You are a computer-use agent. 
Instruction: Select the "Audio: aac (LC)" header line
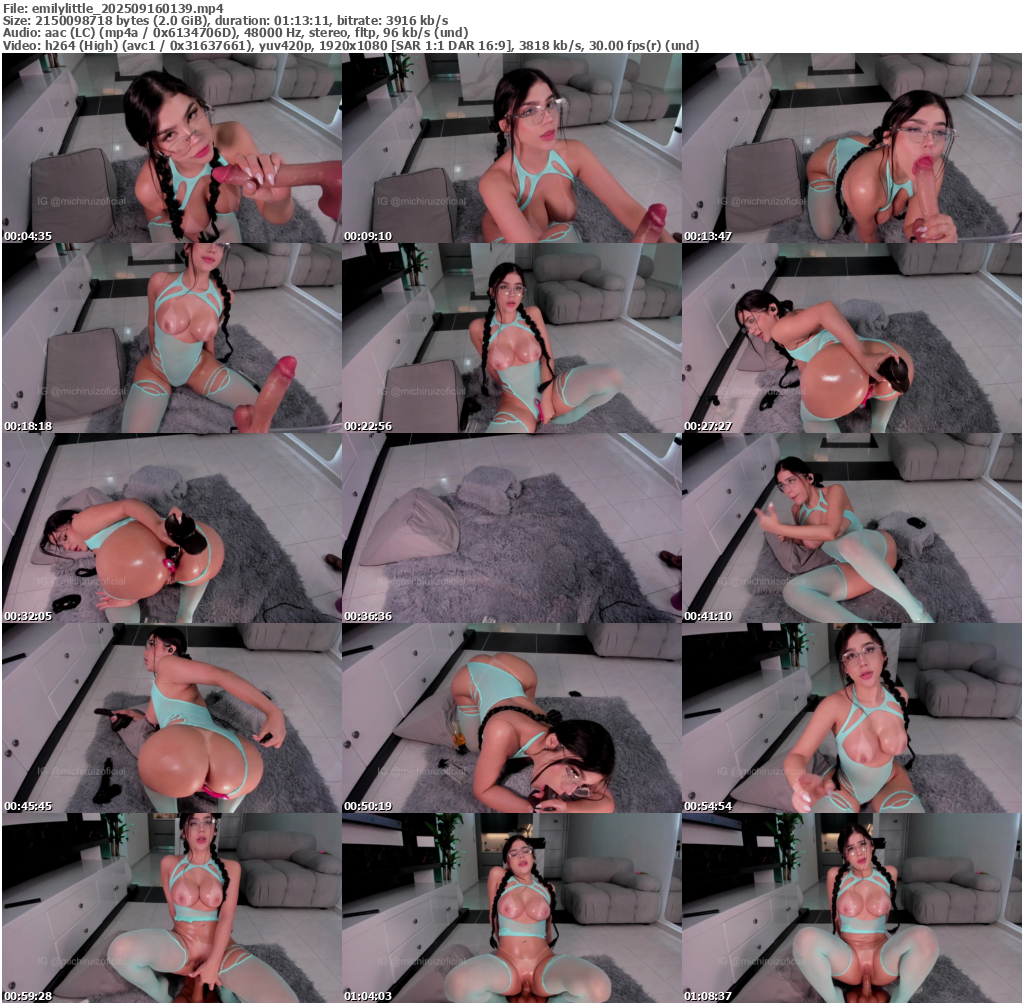(x=235, y=33)
